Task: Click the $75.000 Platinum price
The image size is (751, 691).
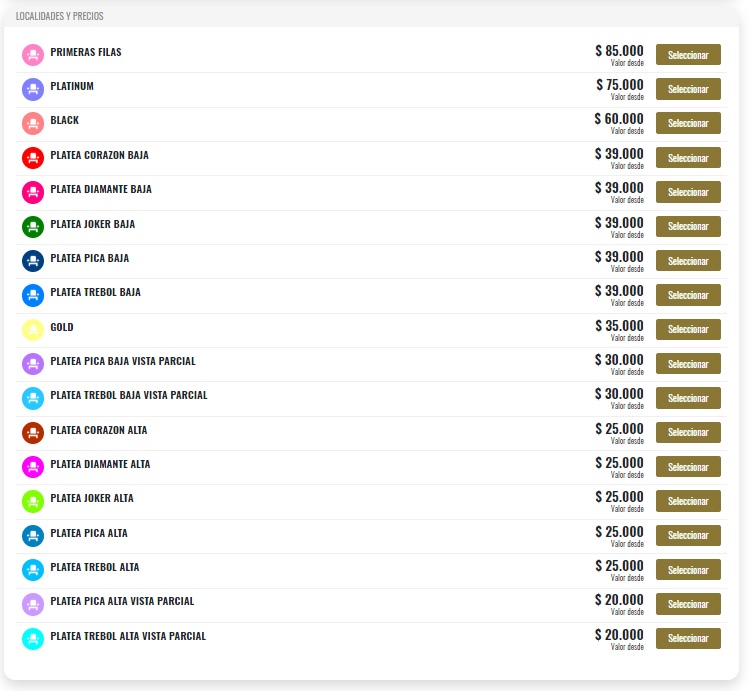Action: point(620,85)
